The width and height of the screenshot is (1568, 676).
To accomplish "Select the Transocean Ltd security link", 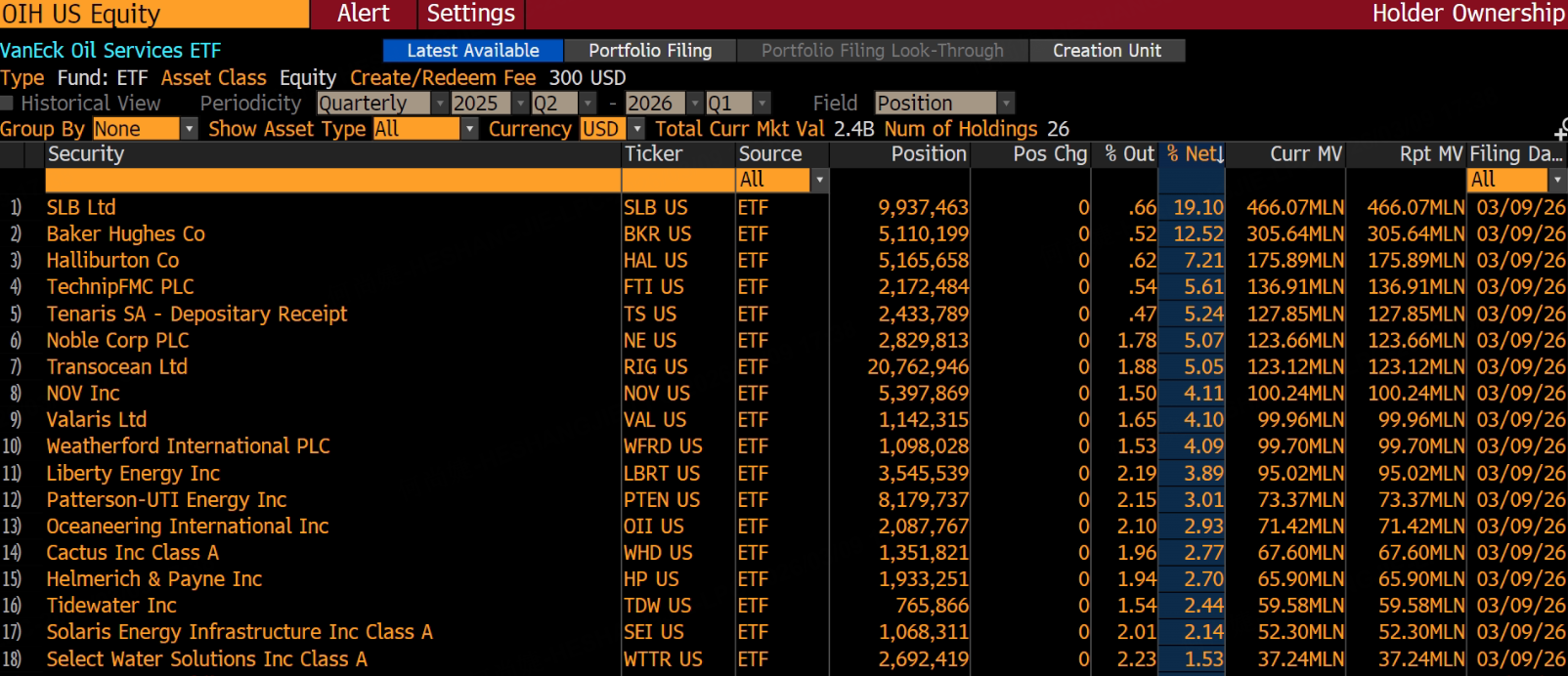I will (116, 366).
